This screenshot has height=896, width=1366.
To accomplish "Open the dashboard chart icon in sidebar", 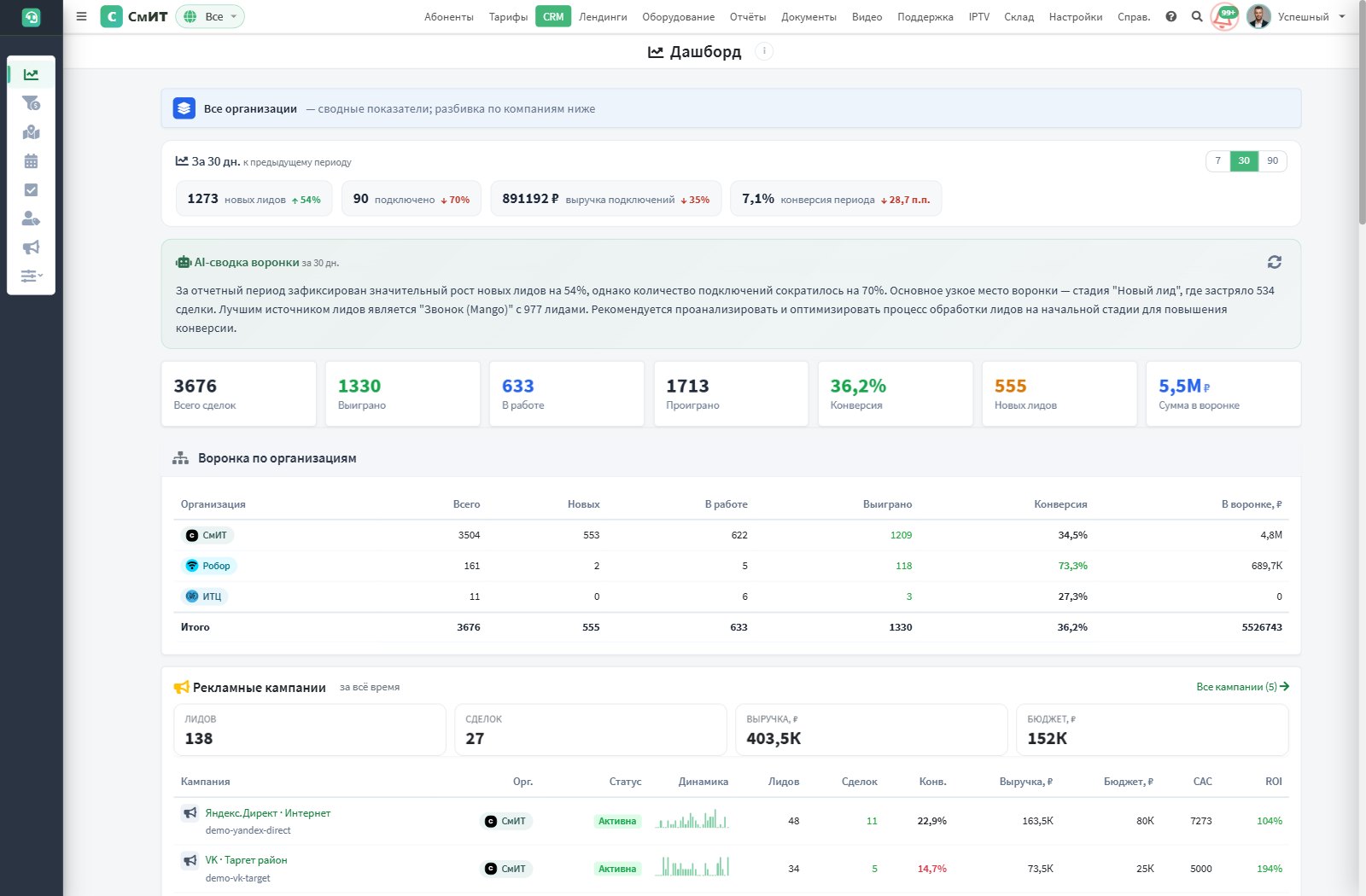I will coord(31,74).
